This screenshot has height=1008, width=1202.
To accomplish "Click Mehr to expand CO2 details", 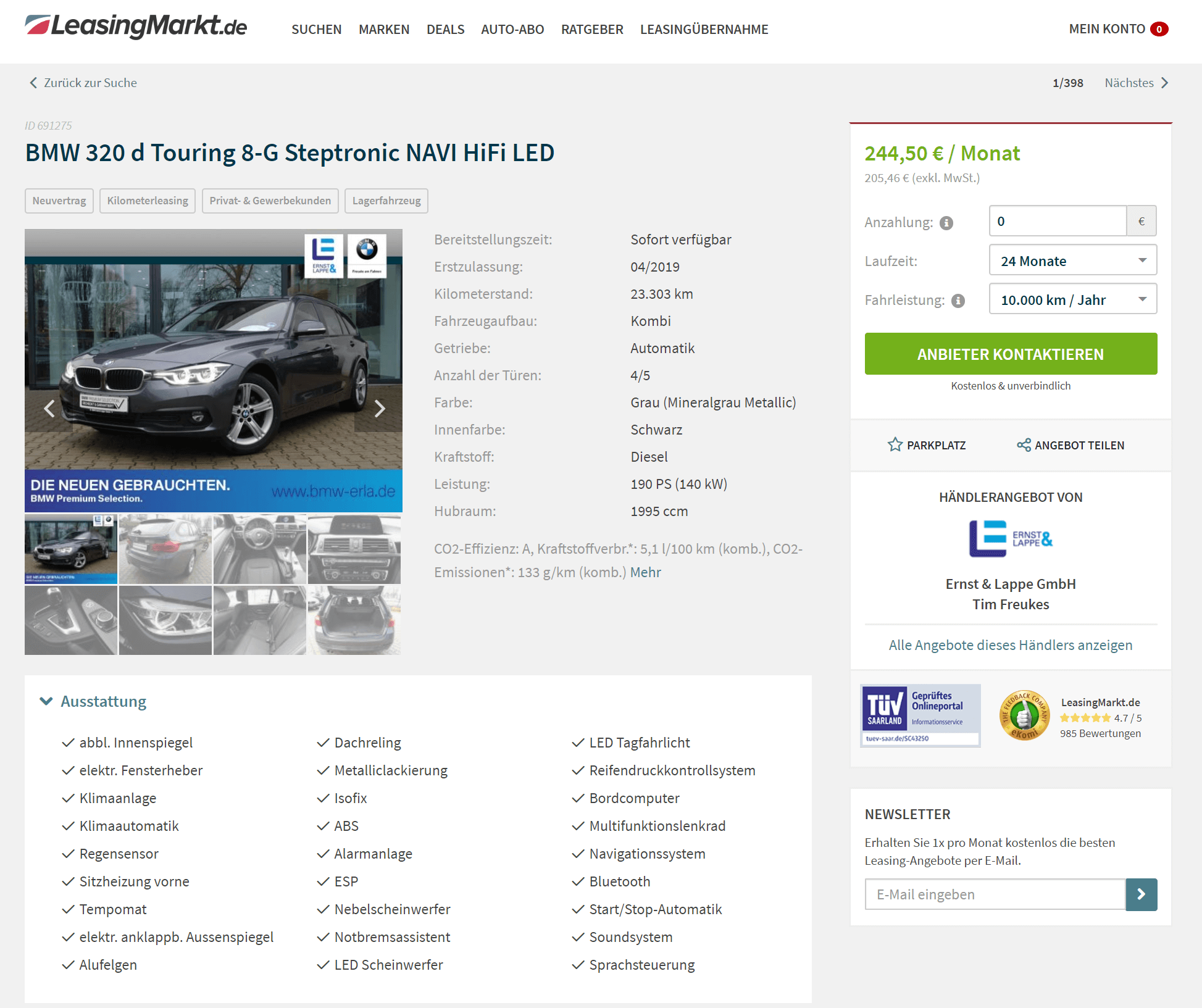I will coord(645,572).
